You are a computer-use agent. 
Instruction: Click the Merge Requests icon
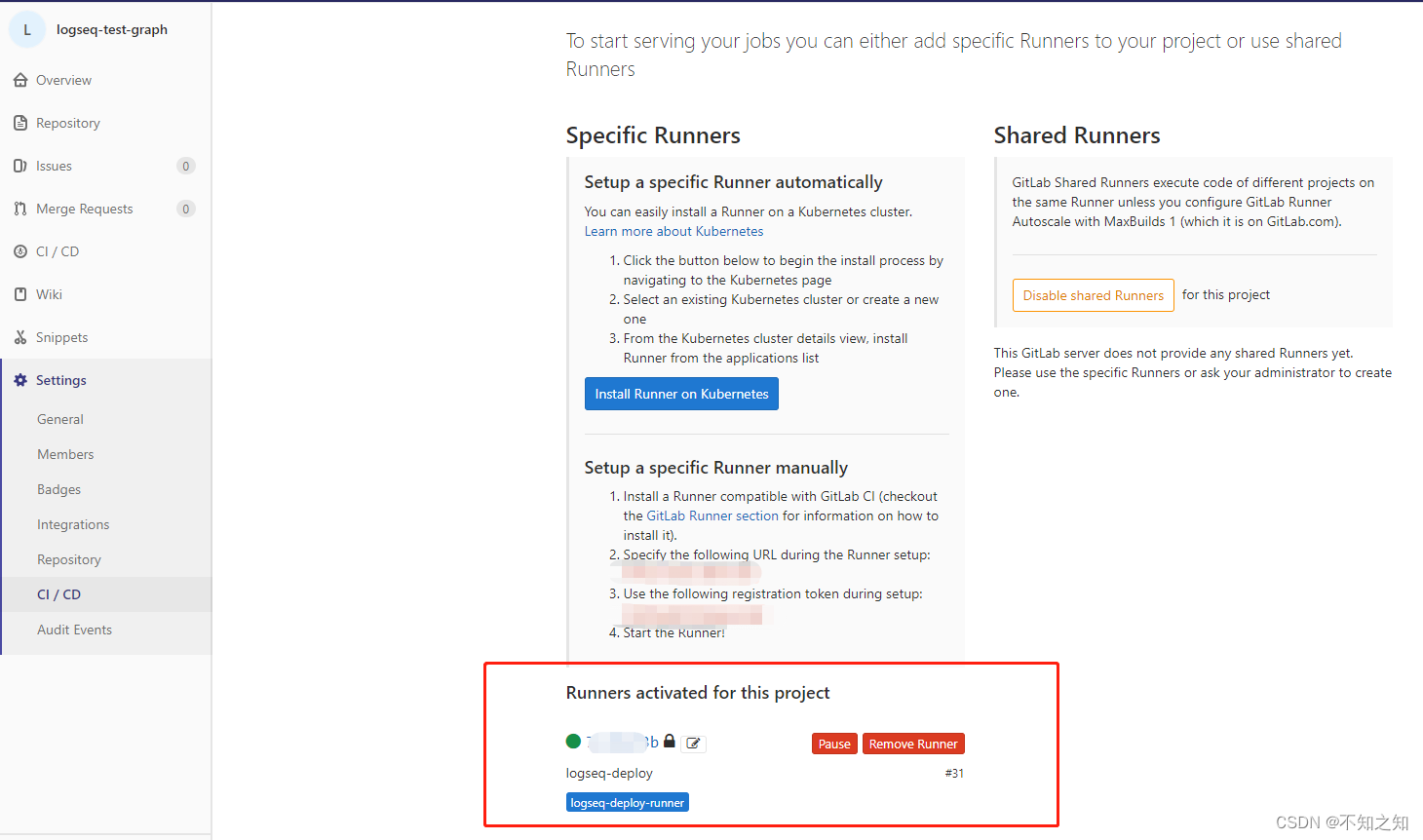(x=20, y=209)
